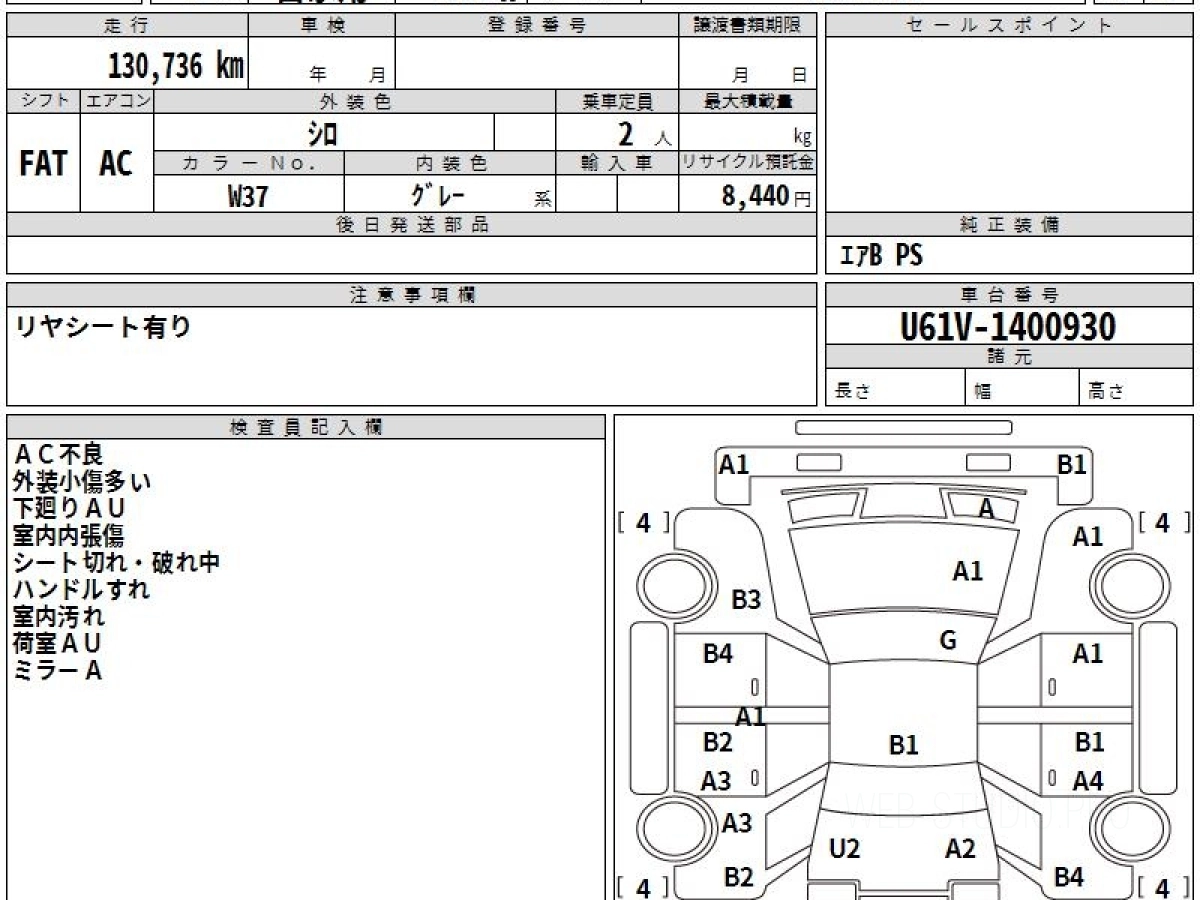
Task: Select the セールスポイント heading
Action: tap(1009, 26)
